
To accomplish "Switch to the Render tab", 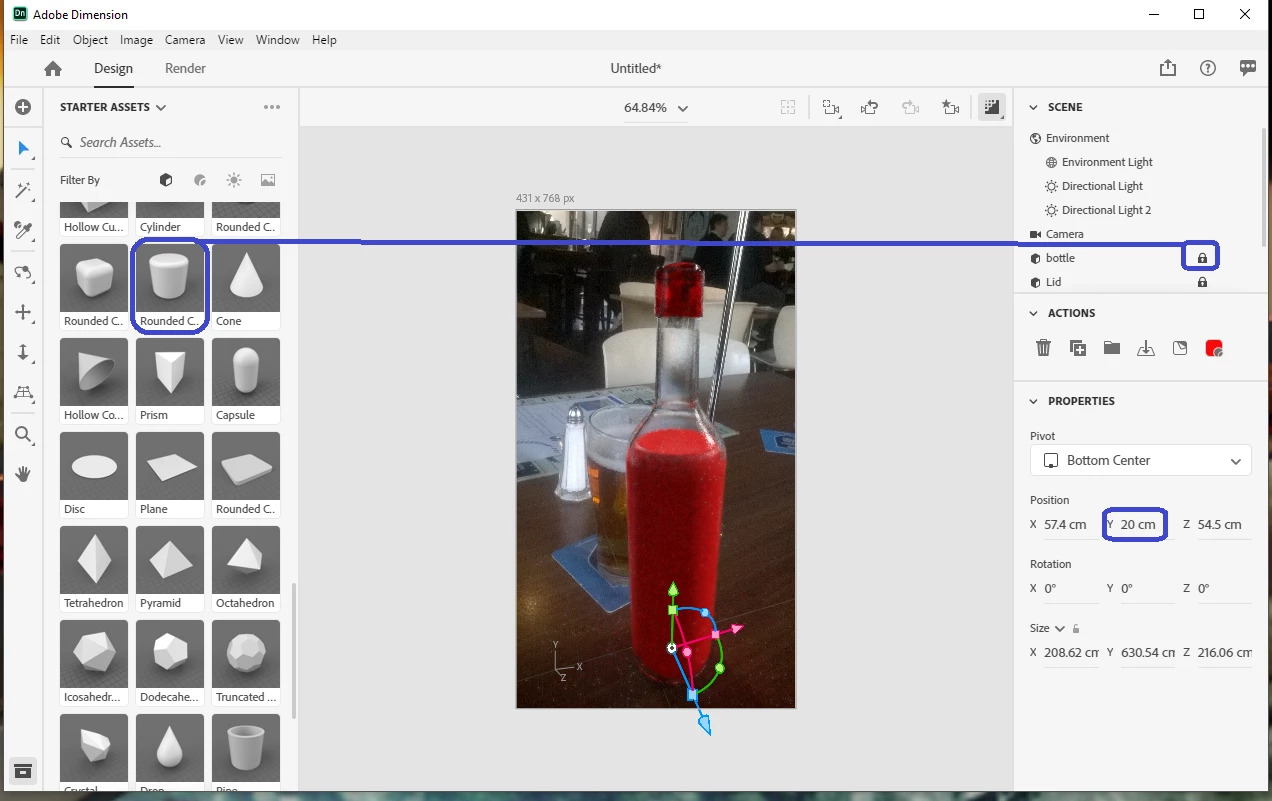I will coord(185,68).
